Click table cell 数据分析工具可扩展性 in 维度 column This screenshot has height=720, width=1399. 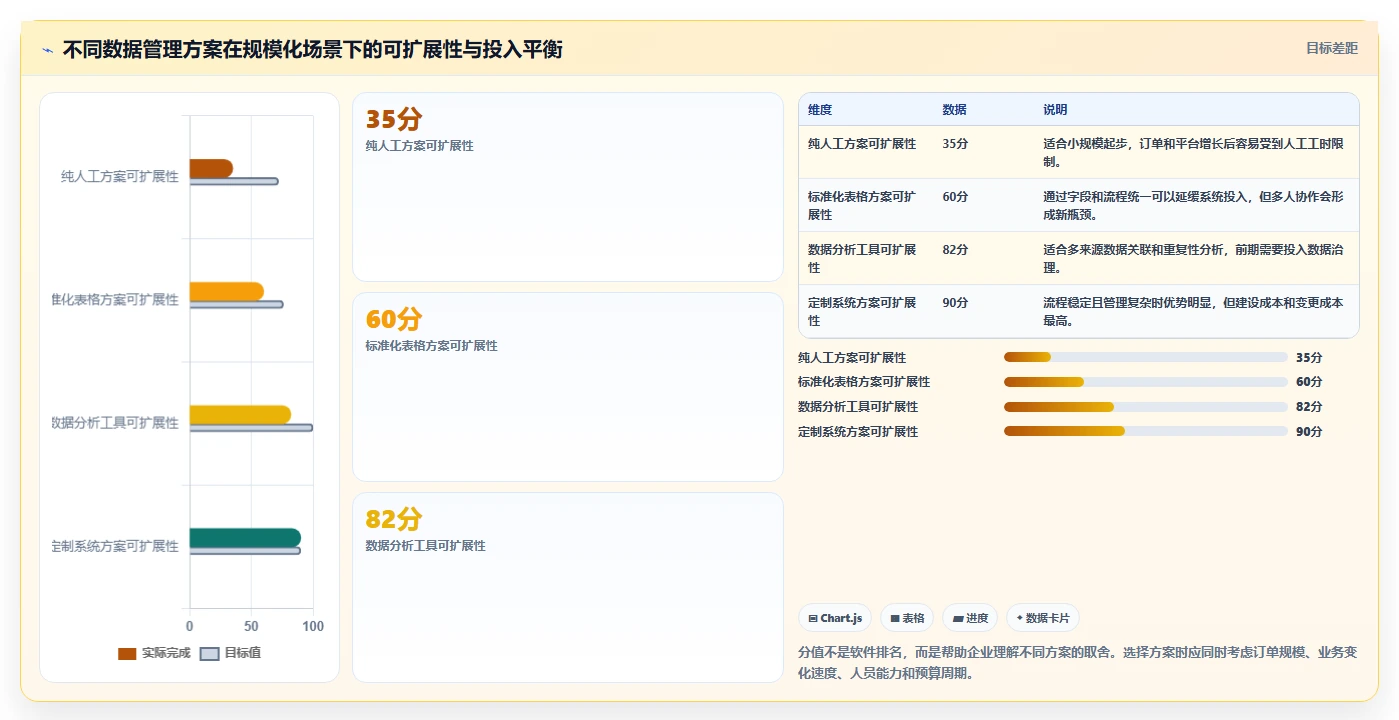point(862,259)
